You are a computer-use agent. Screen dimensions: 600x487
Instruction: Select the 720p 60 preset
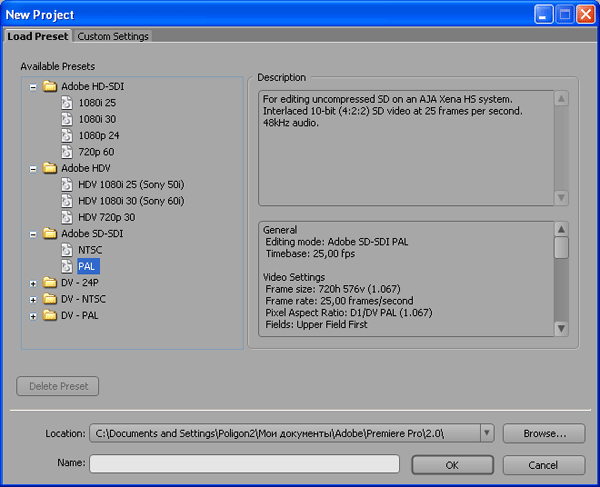[94, 151]
